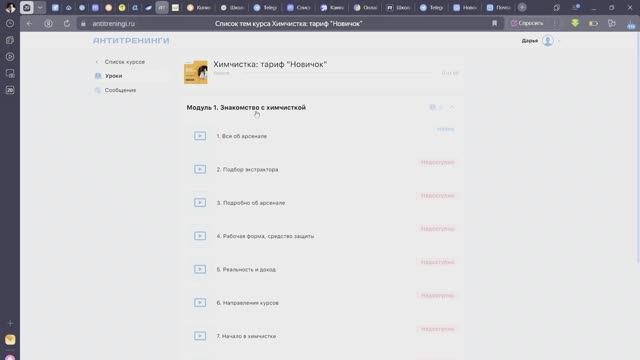Collapse Модуль 1 with the chevron arrow

coord(452,107)
